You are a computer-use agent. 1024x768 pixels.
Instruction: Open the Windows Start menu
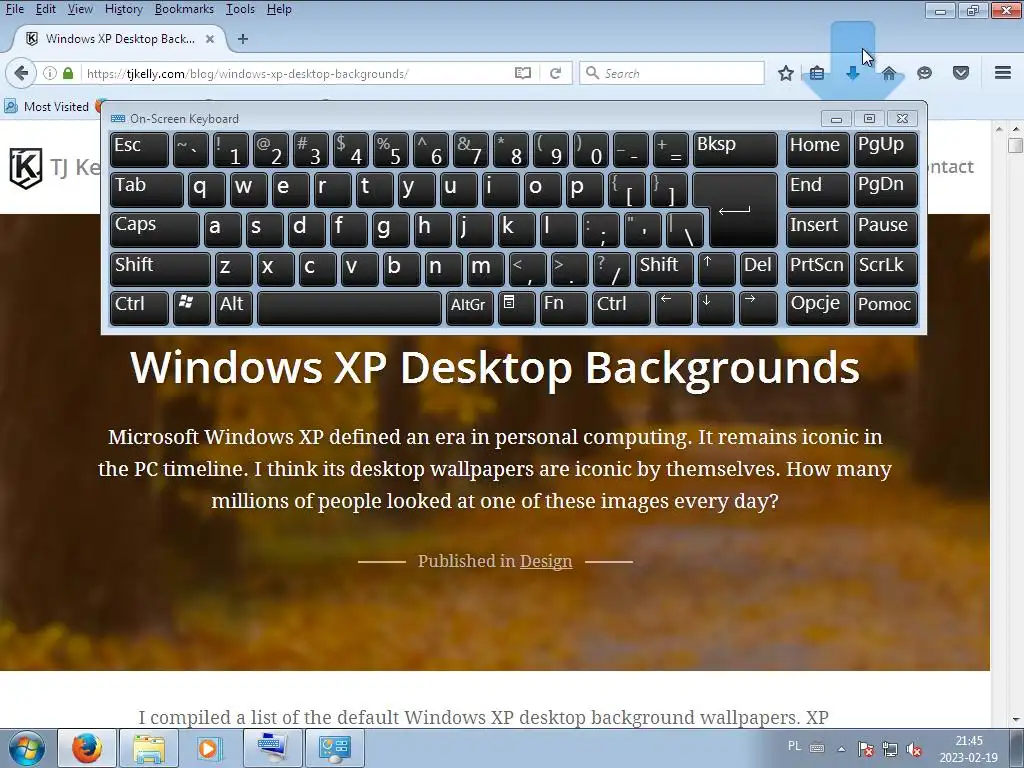point(26,748)
